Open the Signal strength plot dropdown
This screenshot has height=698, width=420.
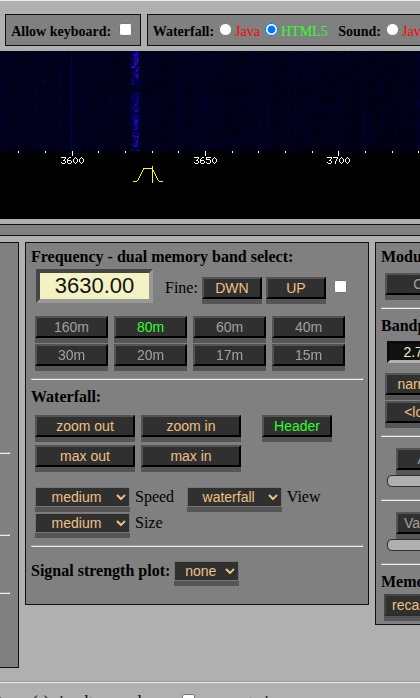point(207,571)
